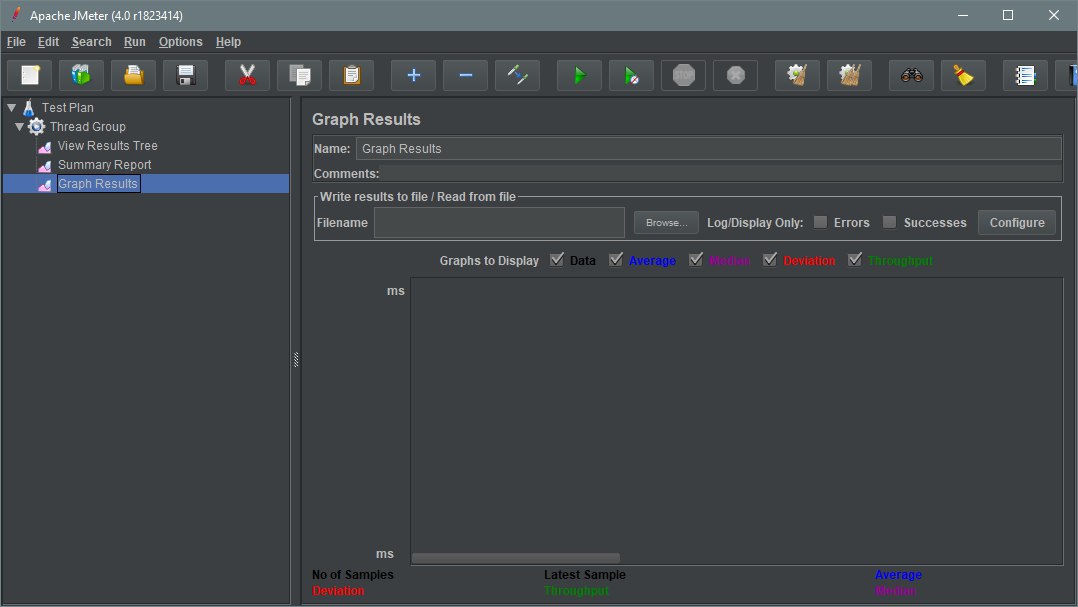Open the Function Helper list icon
1078x607 pixels.
tap(1025, 75)
